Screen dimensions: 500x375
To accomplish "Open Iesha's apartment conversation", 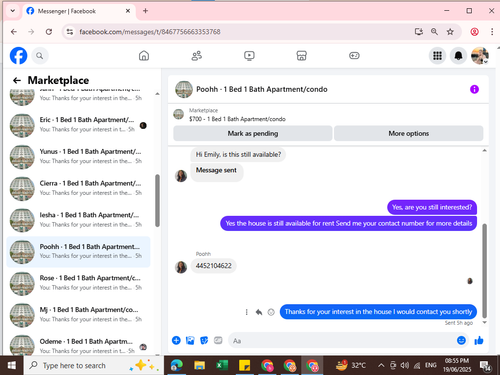I will coord(78,220).
